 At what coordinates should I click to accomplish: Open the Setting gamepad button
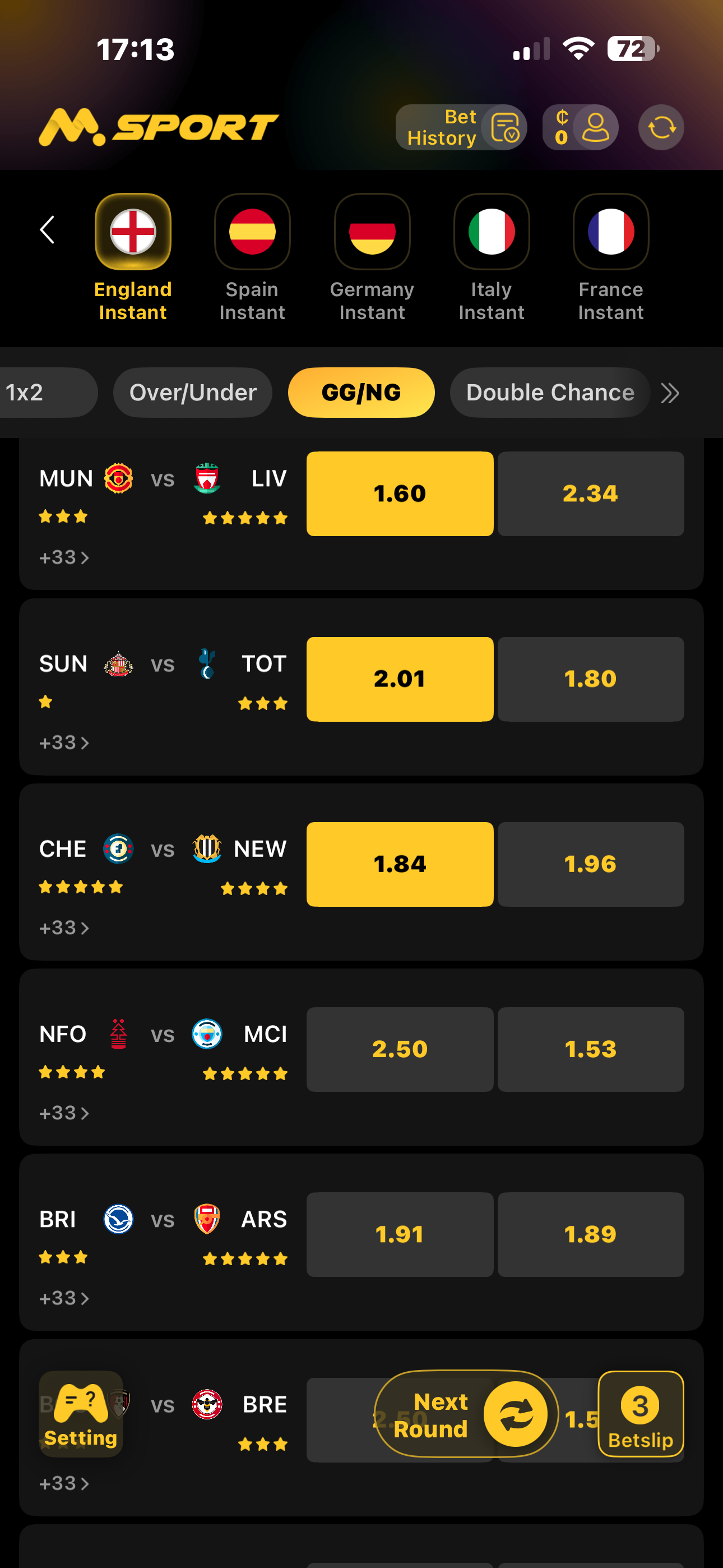(81, 1413)
